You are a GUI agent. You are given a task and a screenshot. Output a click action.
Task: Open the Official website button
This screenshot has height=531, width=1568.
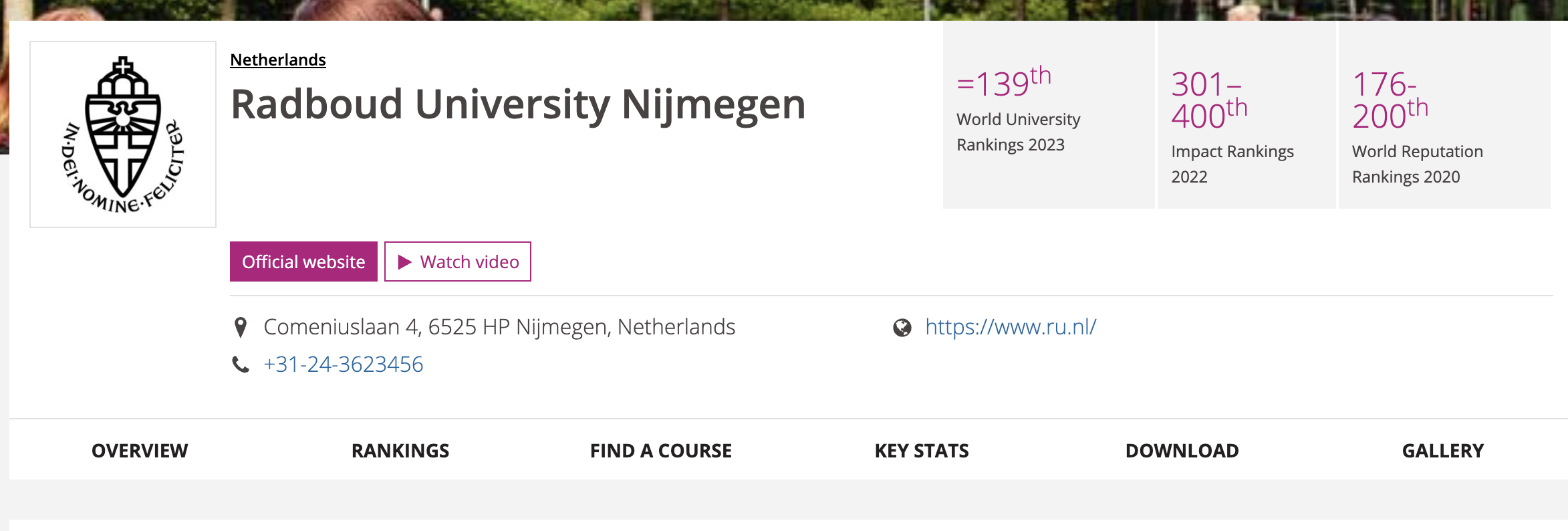click(x=303, y=261)
